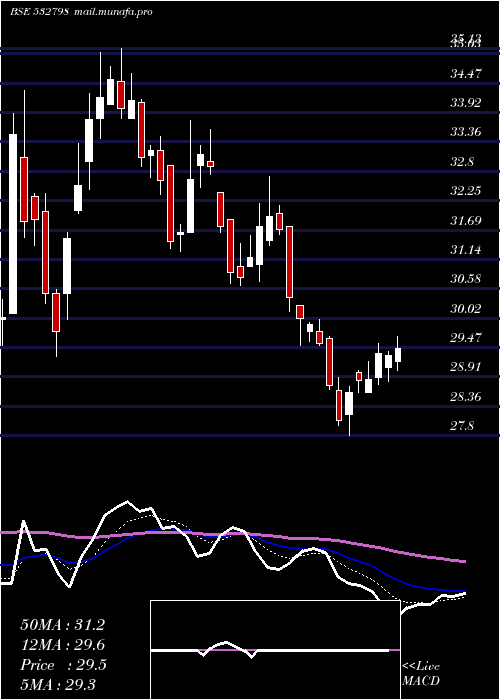Select the 29.47 price level label
This screenshot has width=500, height=700.
click(x=466, y=338)
